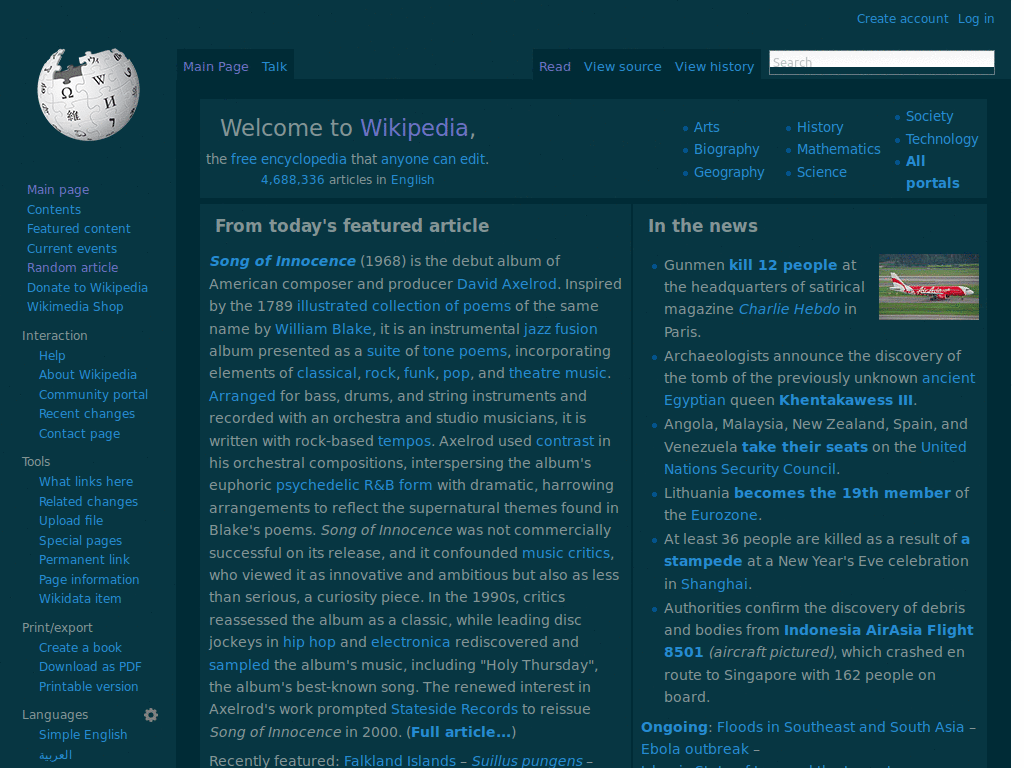
Task: Open the Biography portal link
Action: 726,150
